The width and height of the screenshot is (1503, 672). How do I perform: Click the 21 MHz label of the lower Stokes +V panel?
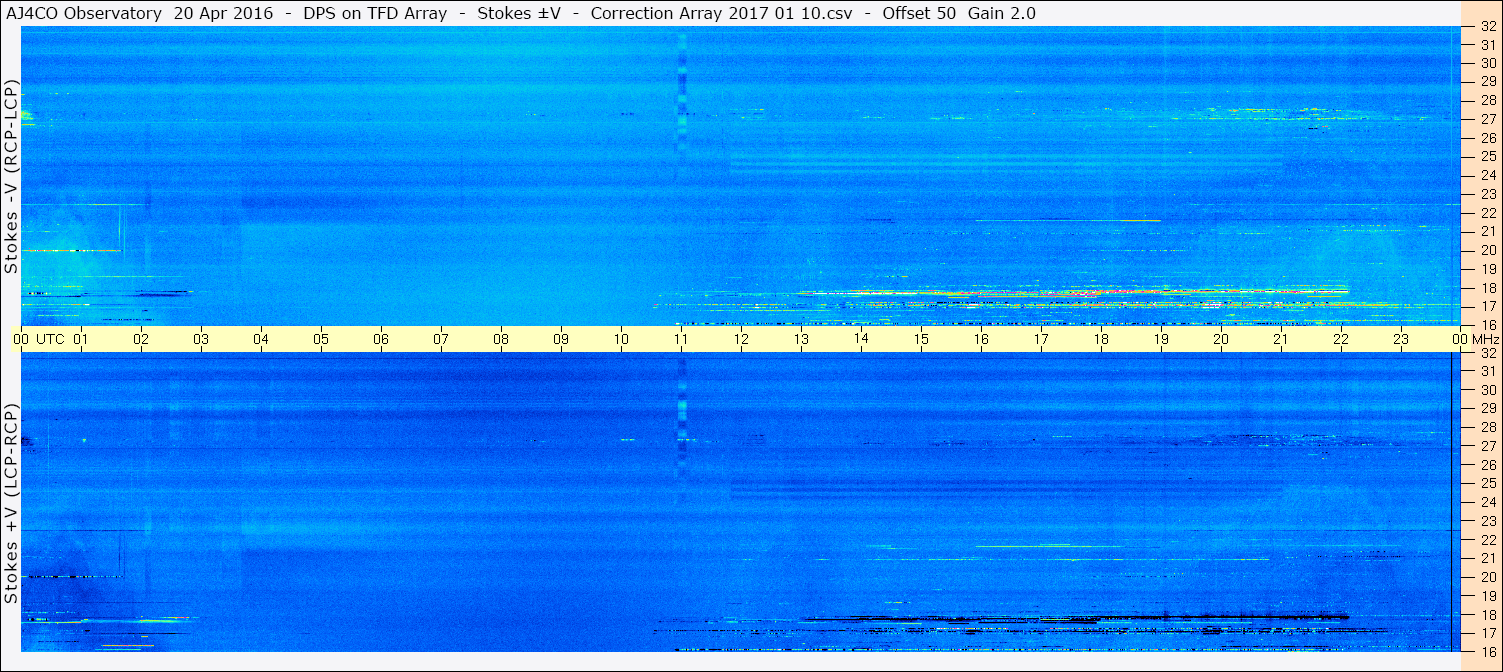[1488, 558]
